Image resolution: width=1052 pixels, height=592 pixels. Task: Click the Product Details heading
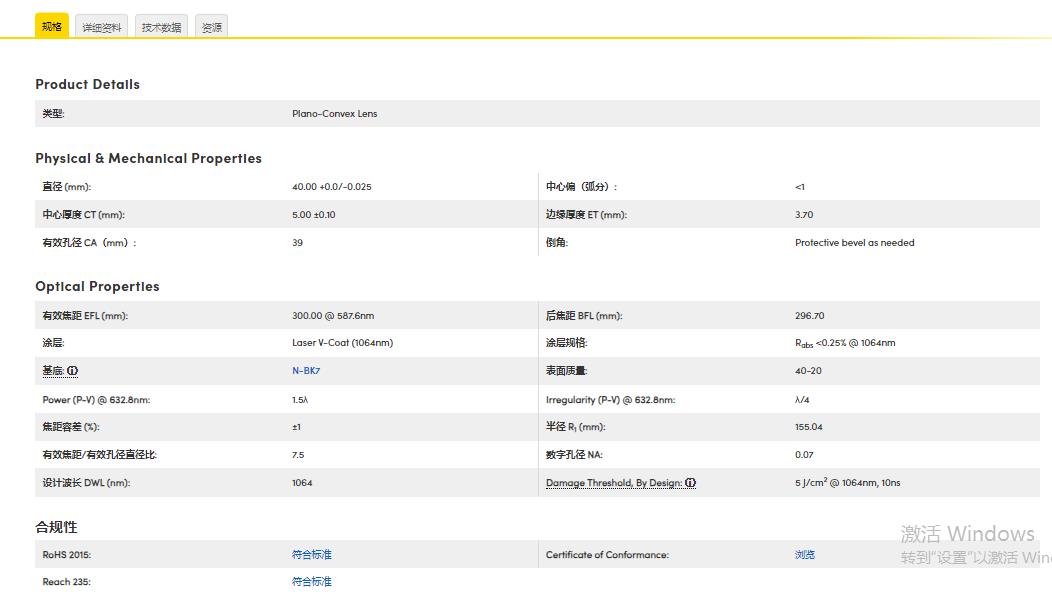pos(88,85)
